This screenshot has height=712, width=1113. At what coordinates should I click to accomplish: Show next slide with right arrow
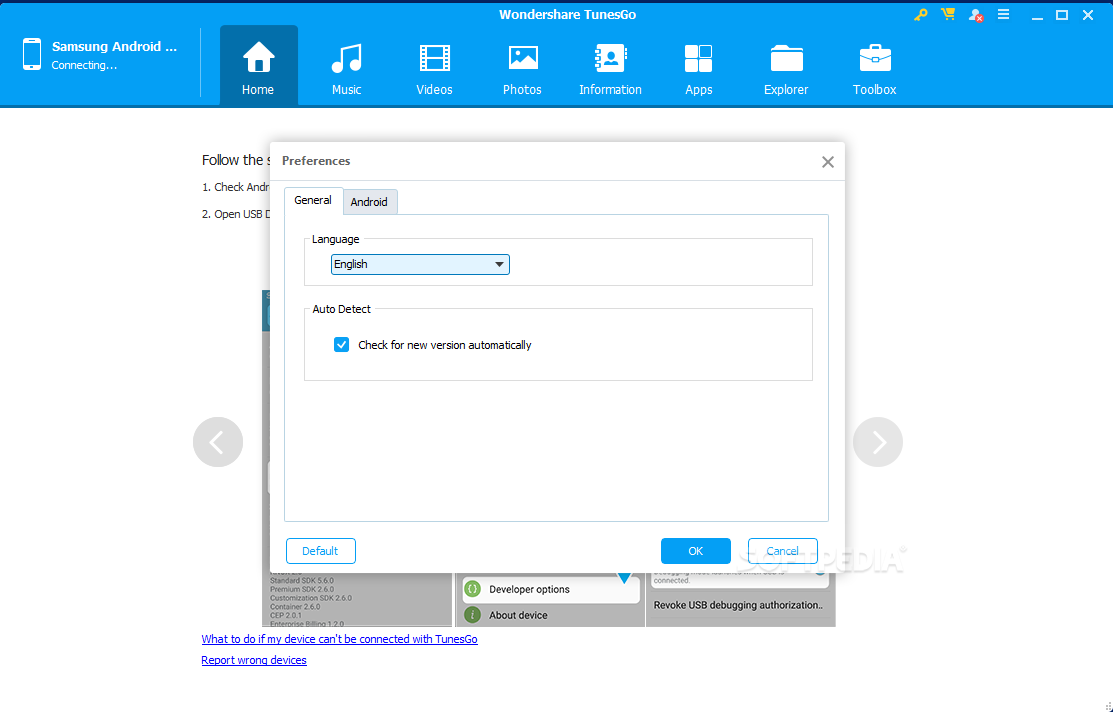(878, 442)
